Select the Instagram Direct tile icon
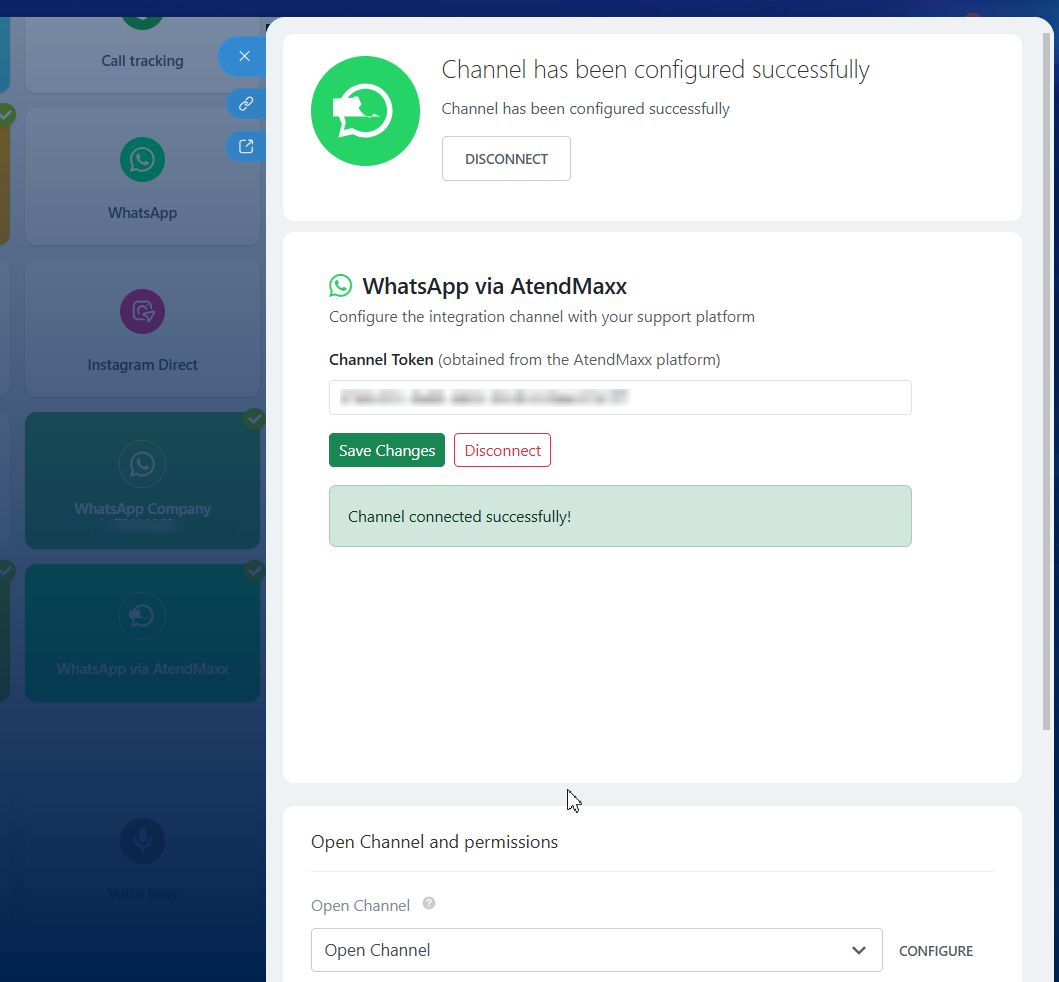 pyautogui.click(x=142, y=312)
